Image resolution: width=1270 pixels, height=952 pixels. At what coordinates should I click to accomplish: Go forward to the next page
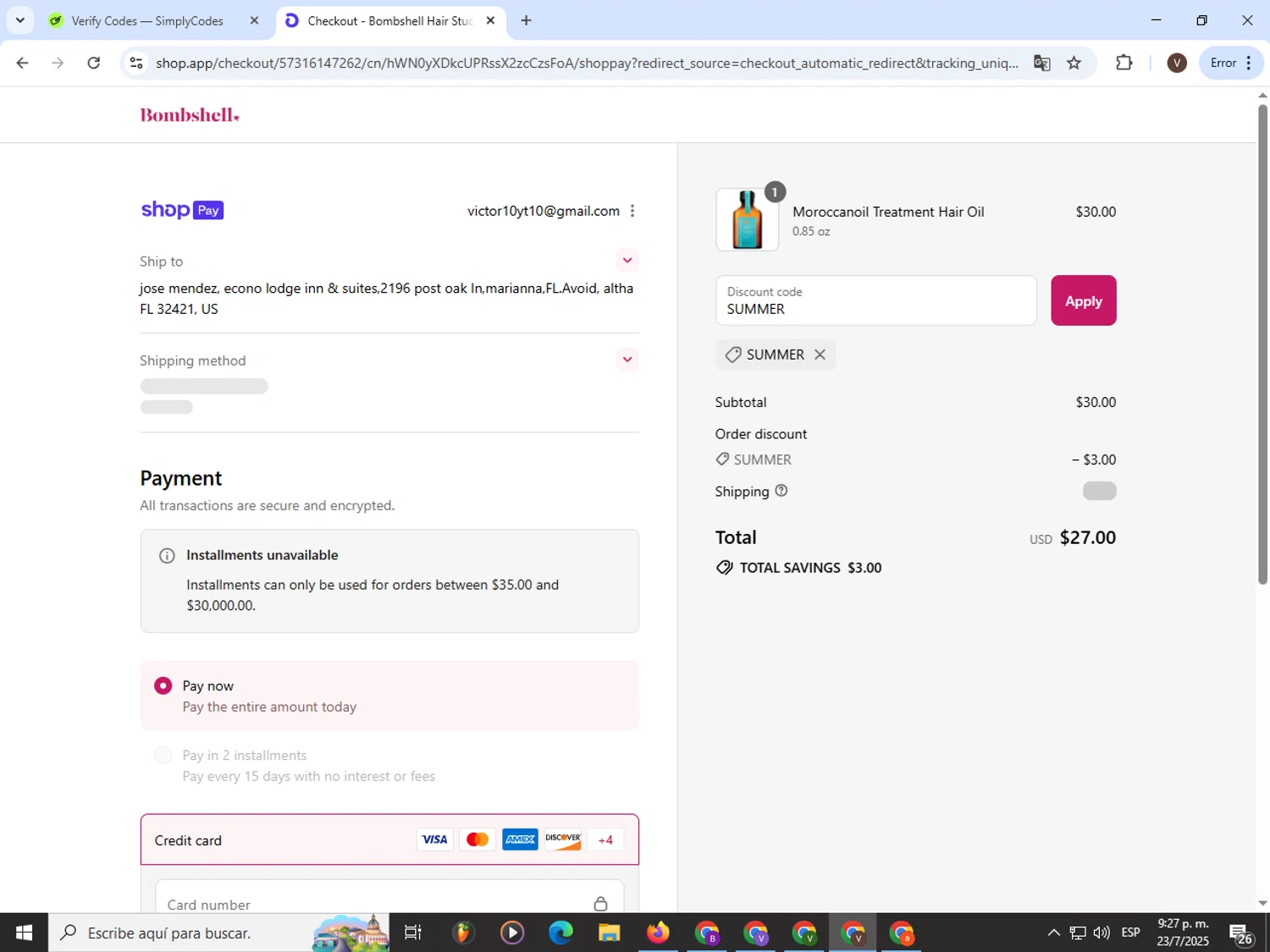(58, 63)
